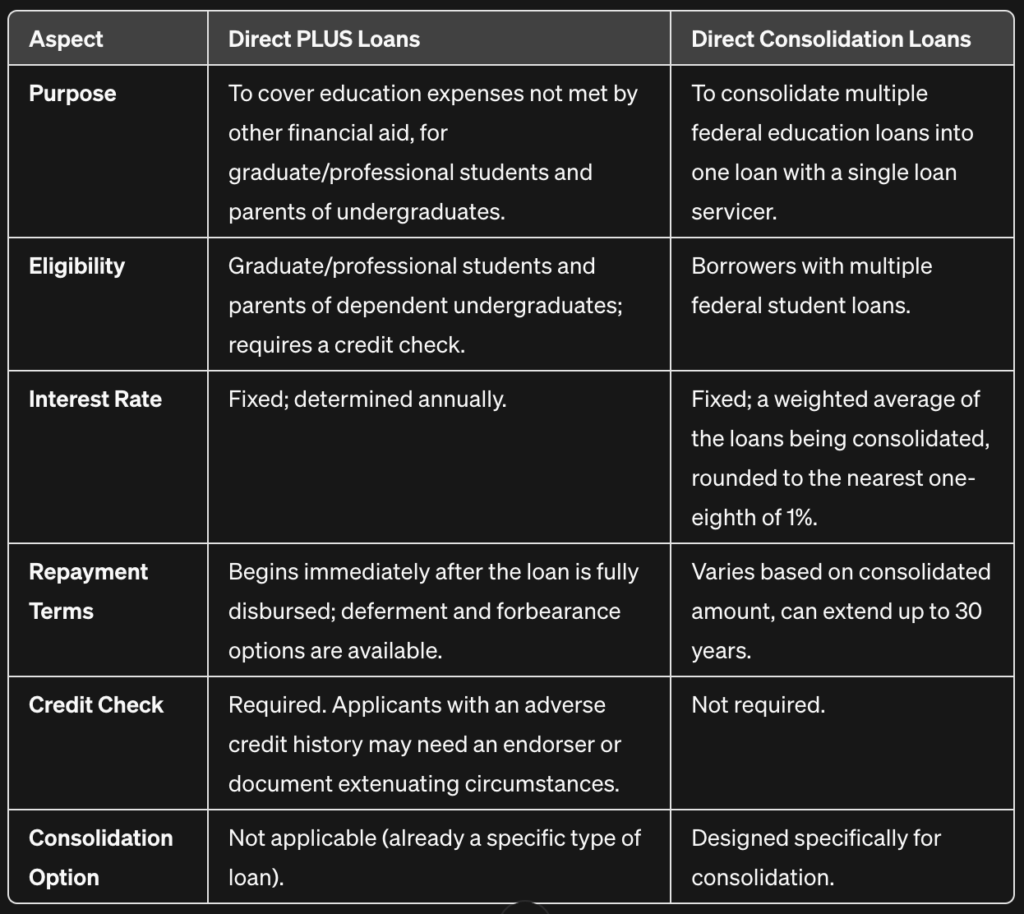Image resolution: width=1024 pixels, height=914 pixels.
Task: Click the Direct PLUS Loans column header
Action: click(x=324, y=39)
